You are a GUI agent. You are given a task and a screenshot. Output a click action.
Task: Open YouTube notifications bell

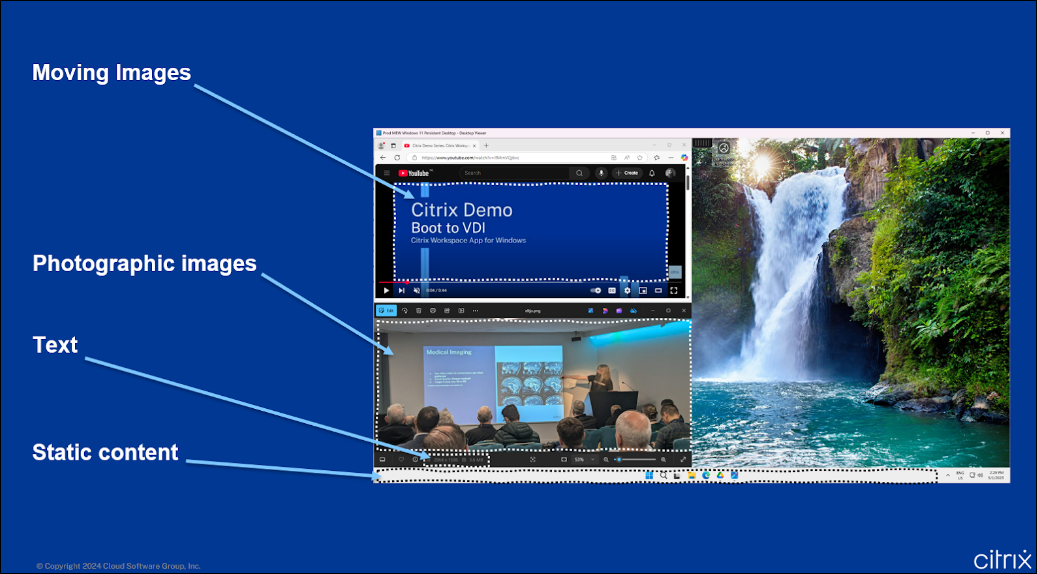click(x=651, y=173)
